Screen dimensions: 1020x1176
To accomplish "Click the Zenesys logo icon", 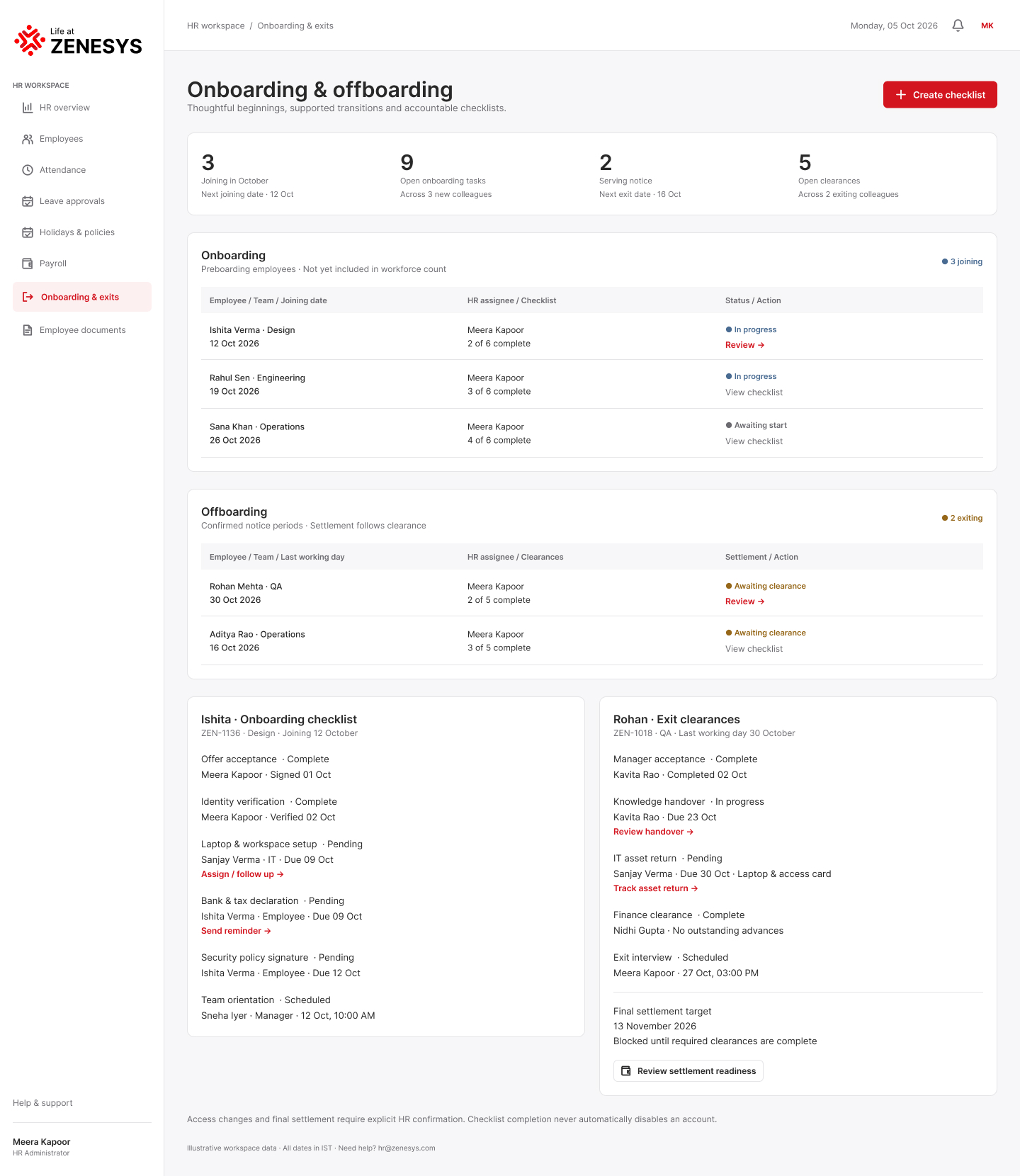I will point(30,40).
